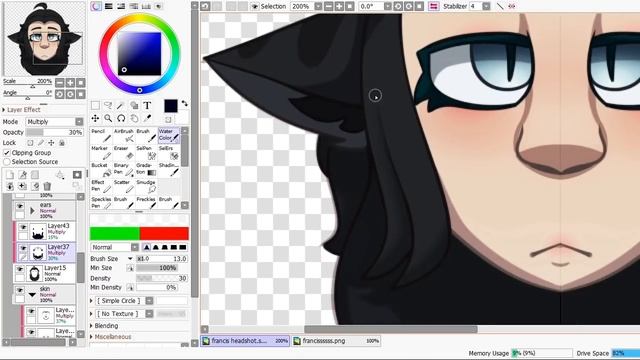Toggle Min Size pressure button
The image size is (640, 360).
tap(130, 268)
